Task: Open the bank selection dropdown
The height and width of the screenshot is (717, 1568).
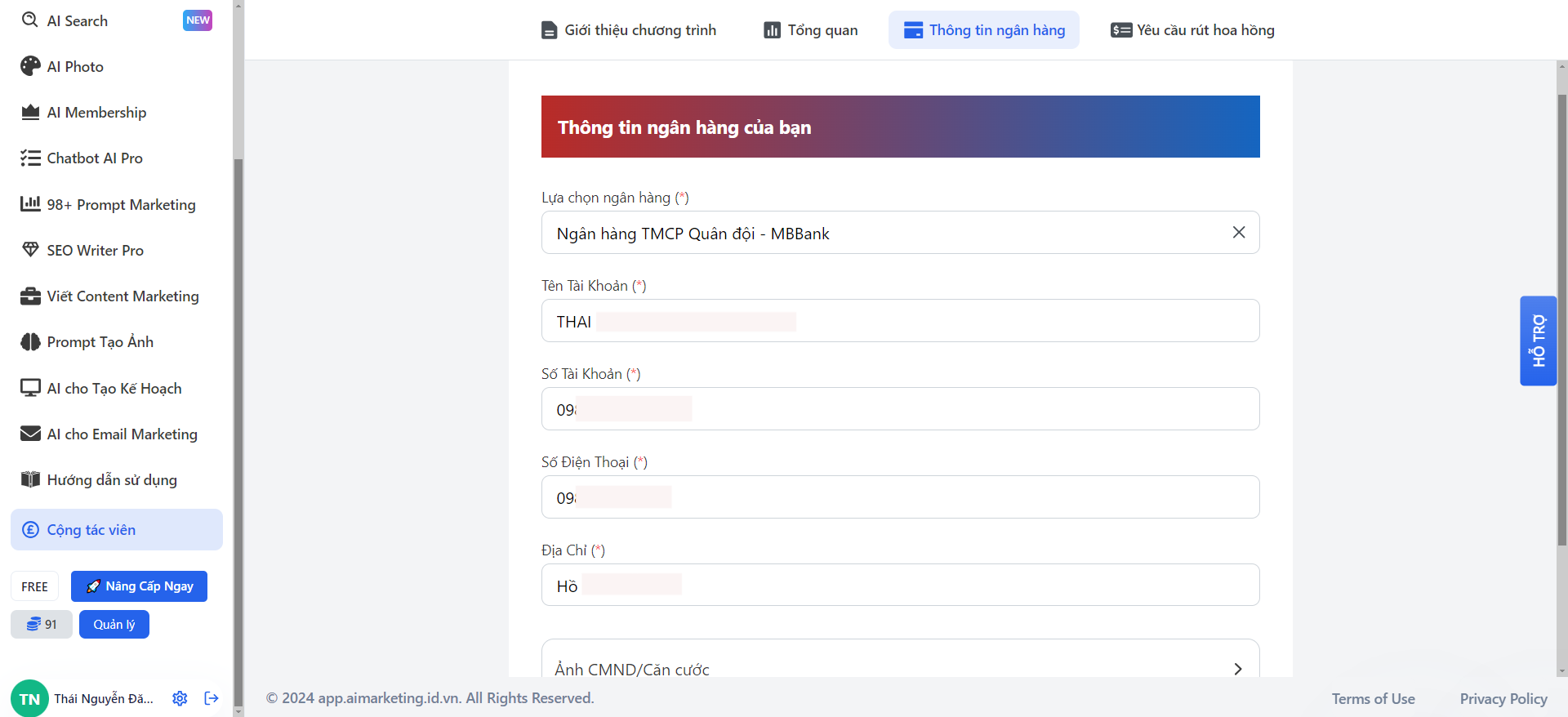Action: click(x=882, y=234)
